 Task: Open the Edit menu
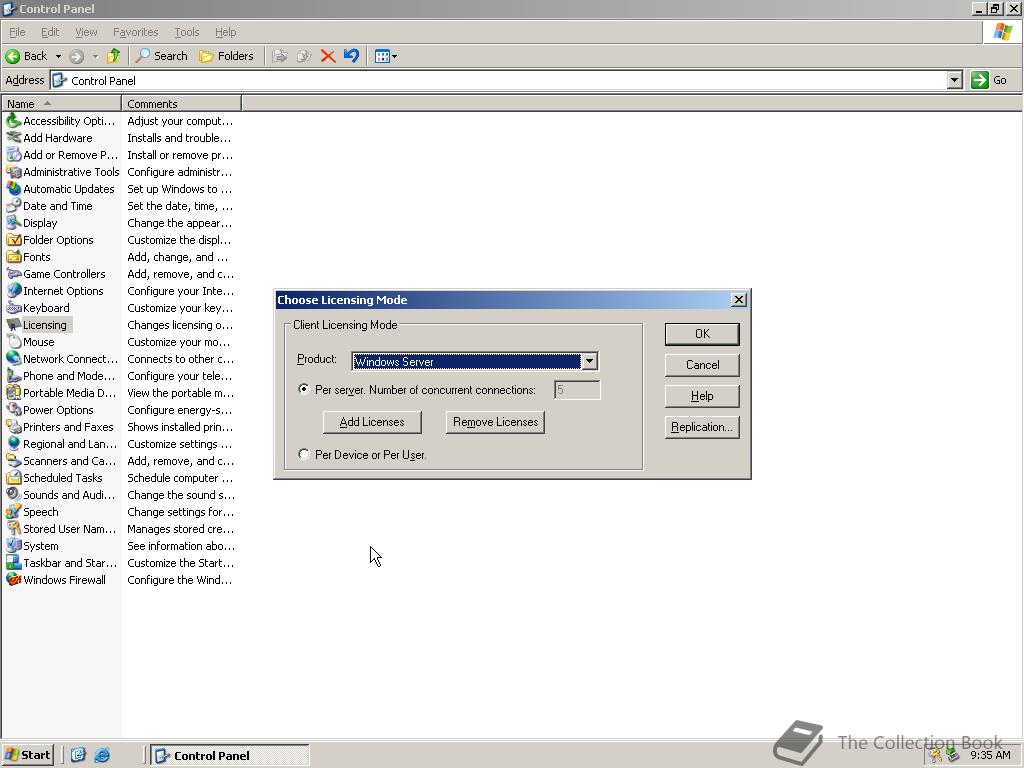50,32
